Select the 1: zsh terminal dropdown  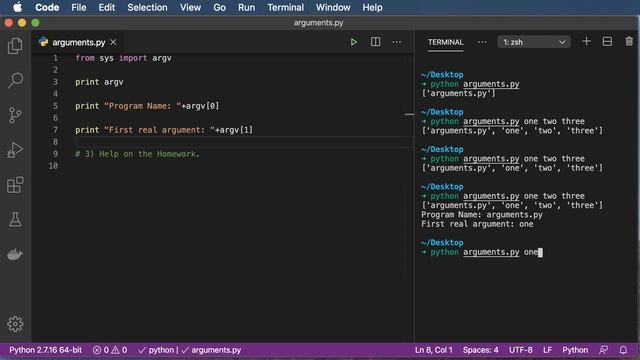coord(534,42)
